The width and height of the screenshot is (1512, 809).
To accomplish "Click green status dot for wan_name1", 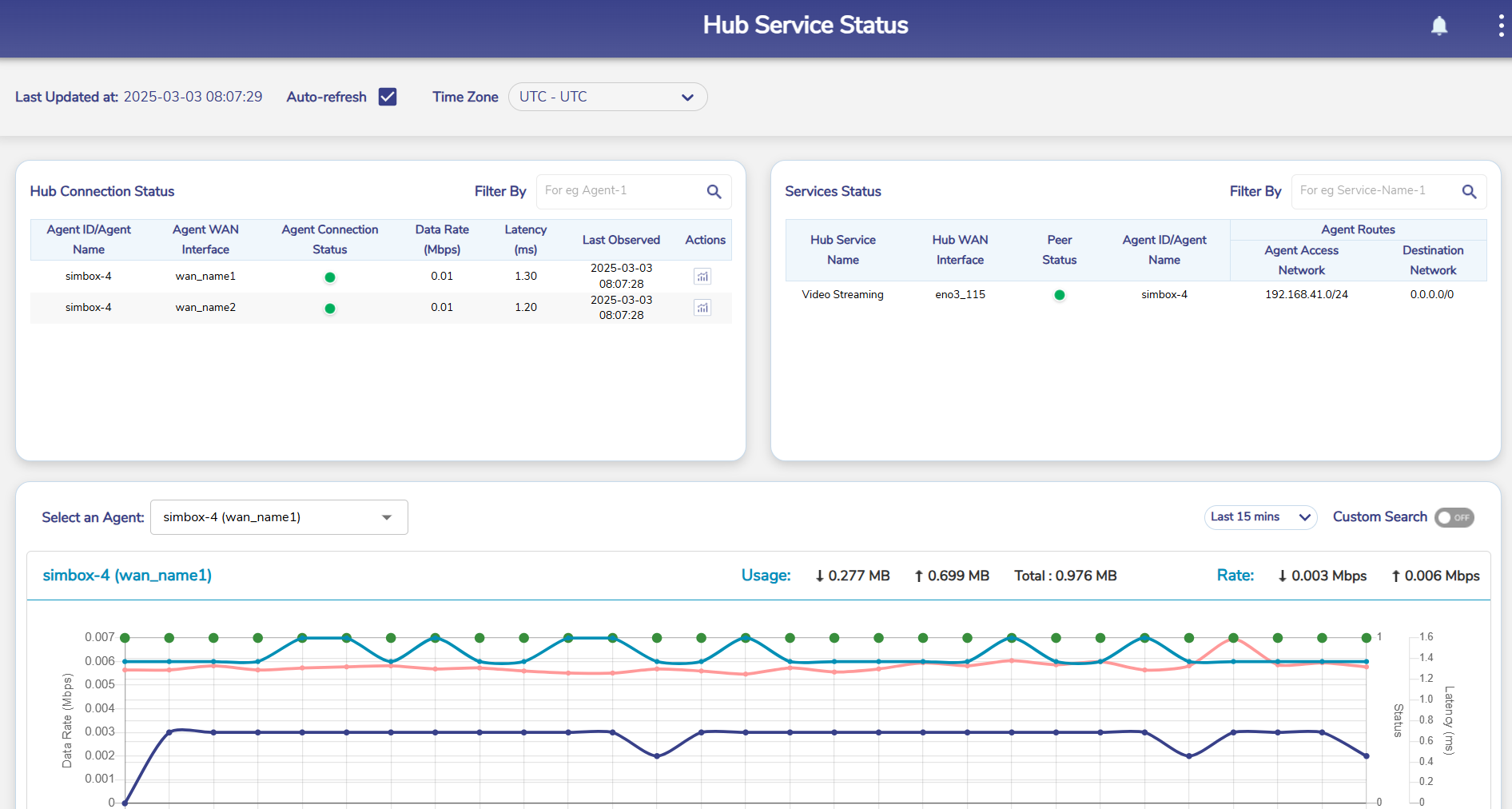I will 329,277.
